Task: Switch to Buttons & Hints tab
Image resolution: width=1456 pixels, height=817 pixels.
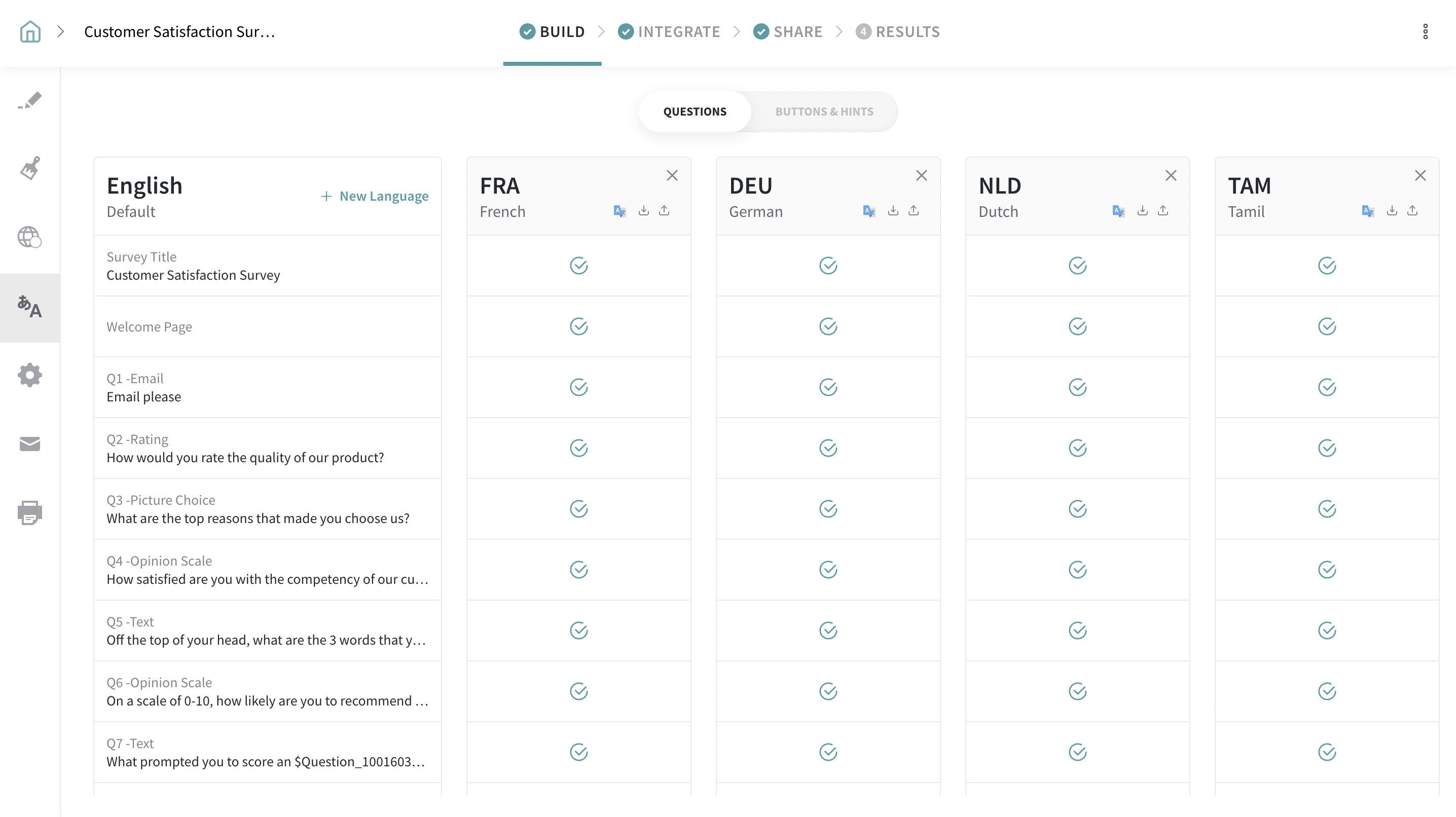Action: coord(824,112)
